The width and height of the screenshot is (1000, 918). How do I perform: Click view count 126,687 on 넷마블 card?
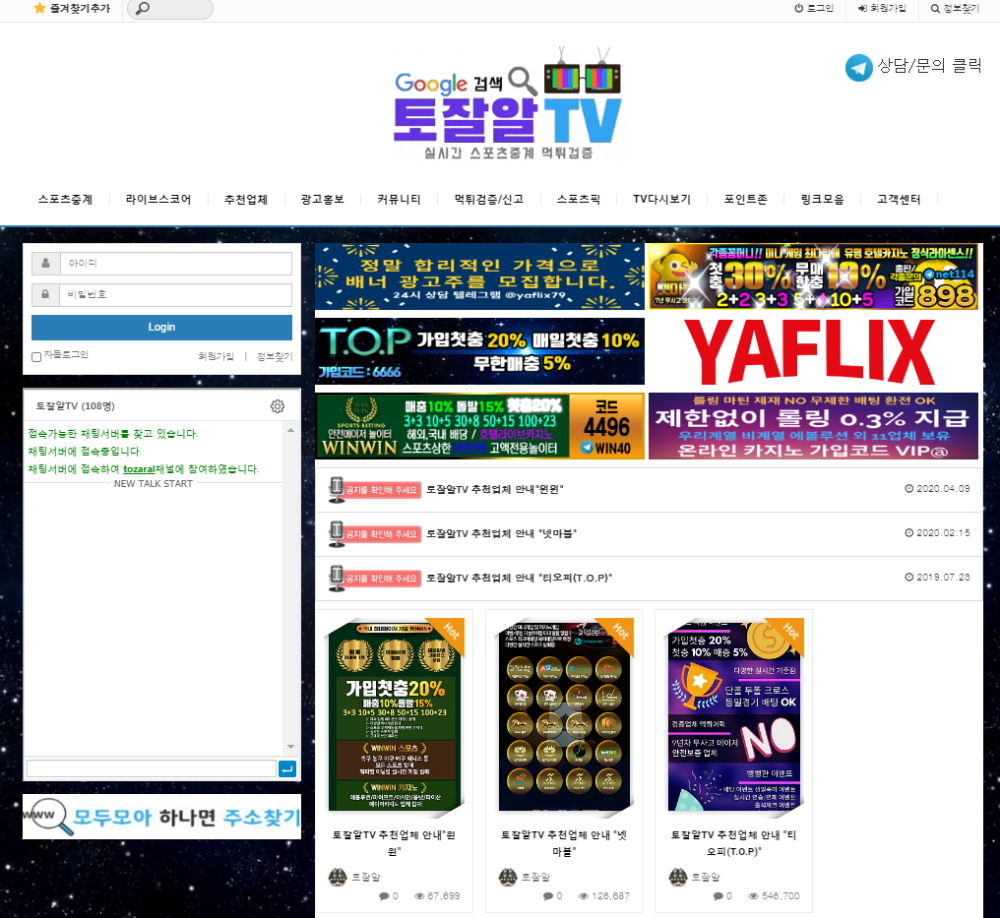(x=610, y=896)
